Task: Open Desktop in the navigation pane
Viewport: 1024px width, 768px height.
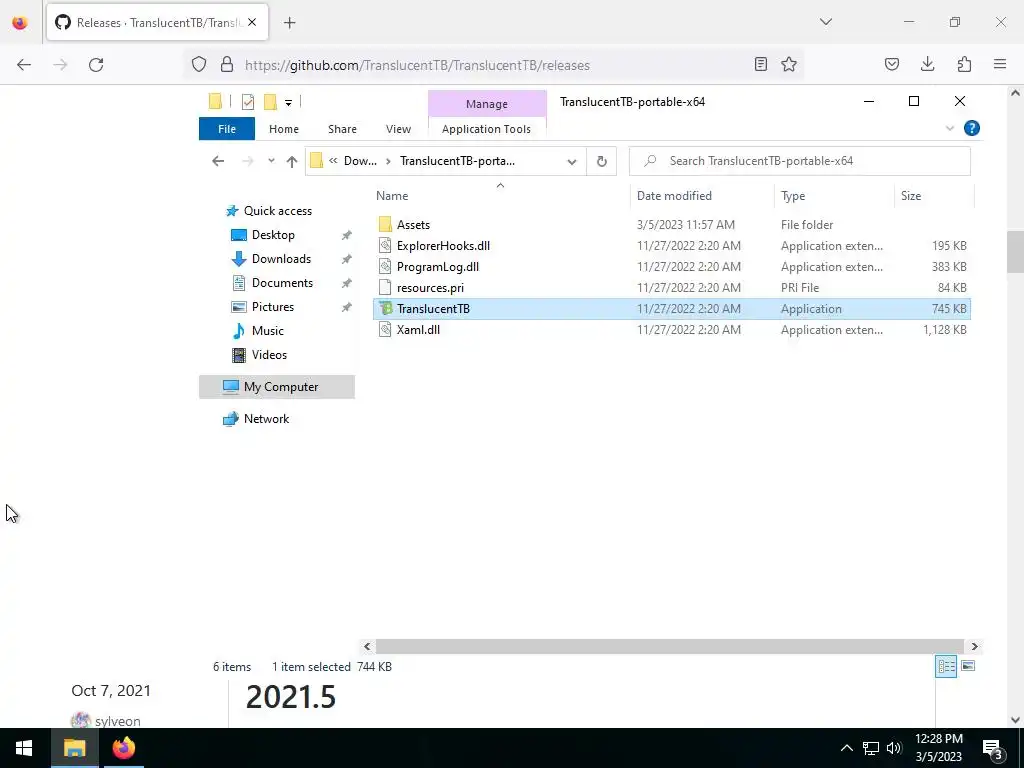Action: (273, 235)
